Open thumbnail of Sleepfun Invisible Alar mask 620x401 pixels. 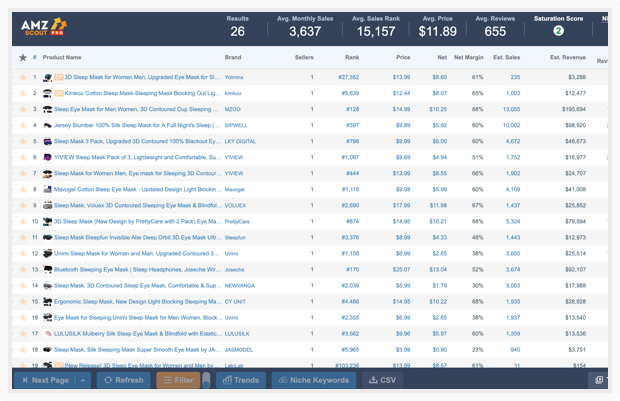click(47, 238)
